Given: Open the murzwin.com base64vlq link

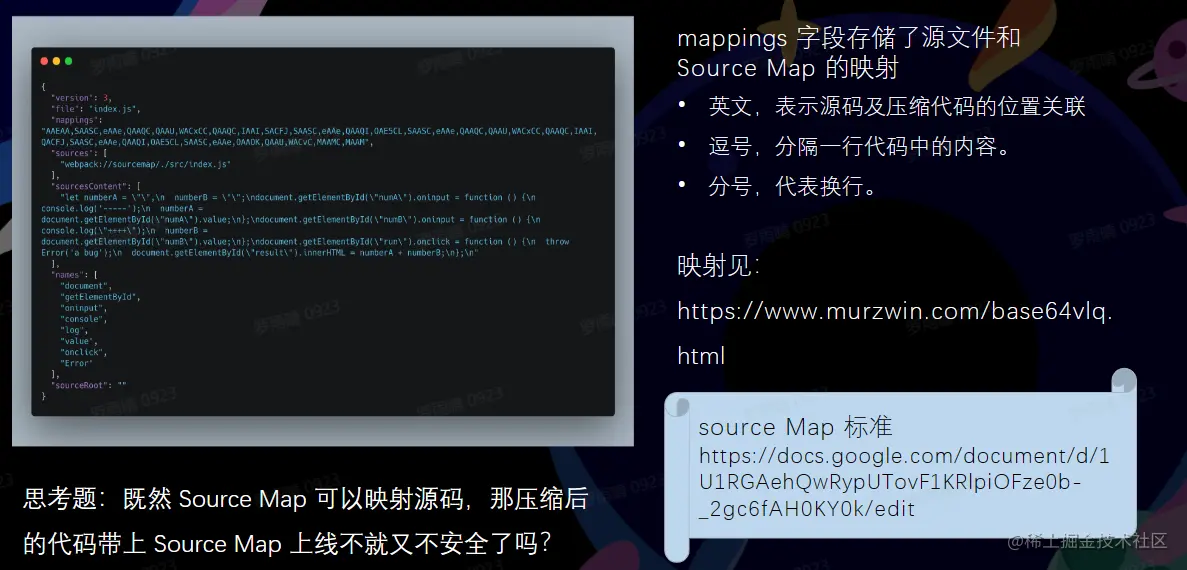Looking at the screenshot, I should click(895, 333).
